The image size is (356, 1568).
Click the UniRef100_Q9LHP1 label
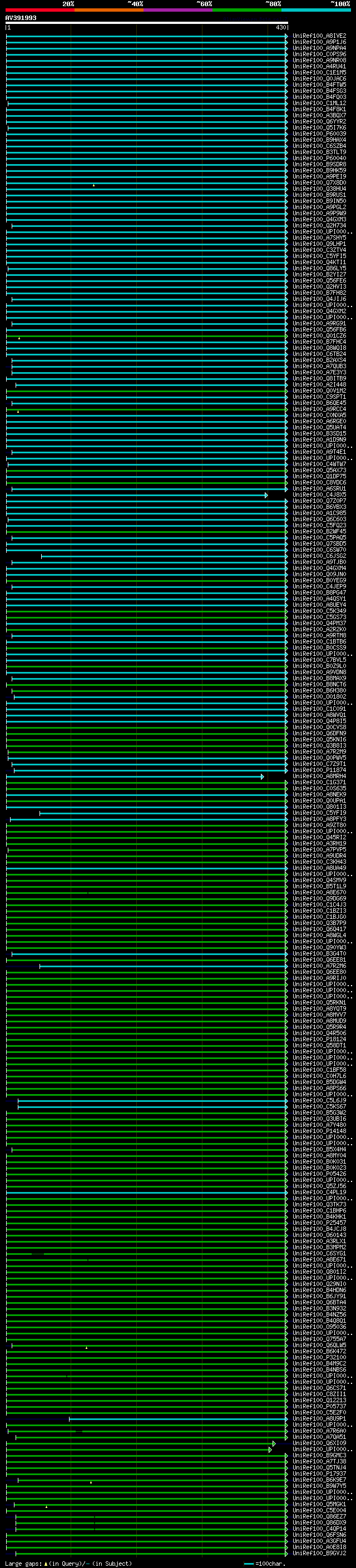click(319, 244)
